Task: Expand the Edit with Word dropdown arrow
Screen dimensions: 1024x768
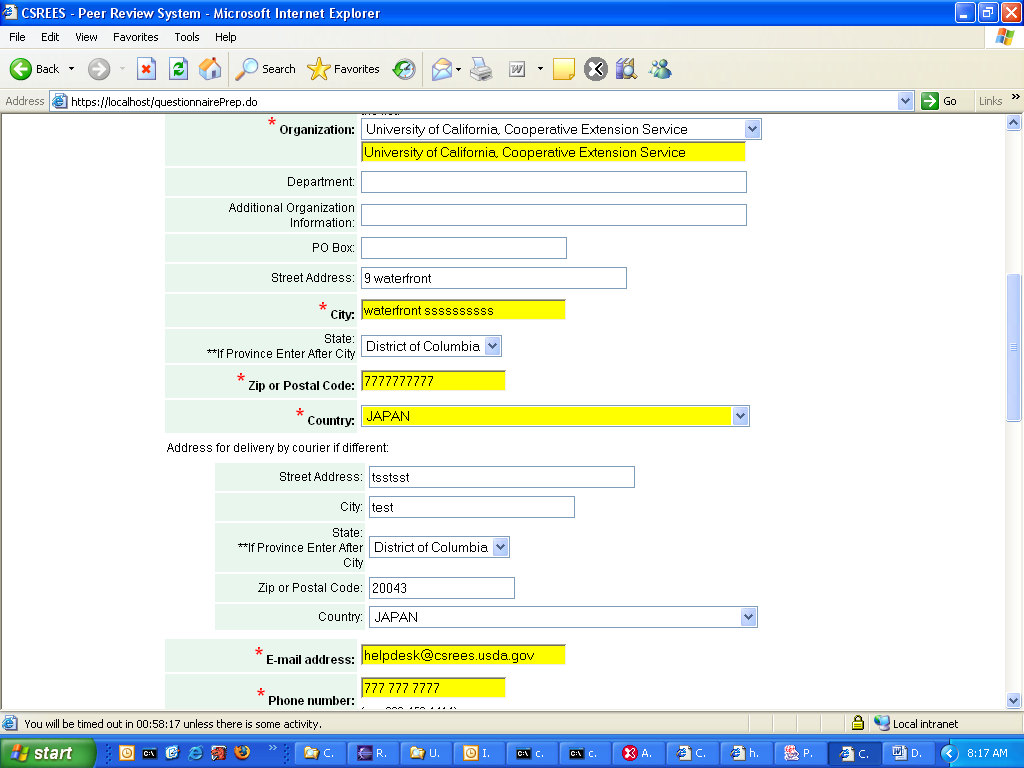Action: pos(540,69)
